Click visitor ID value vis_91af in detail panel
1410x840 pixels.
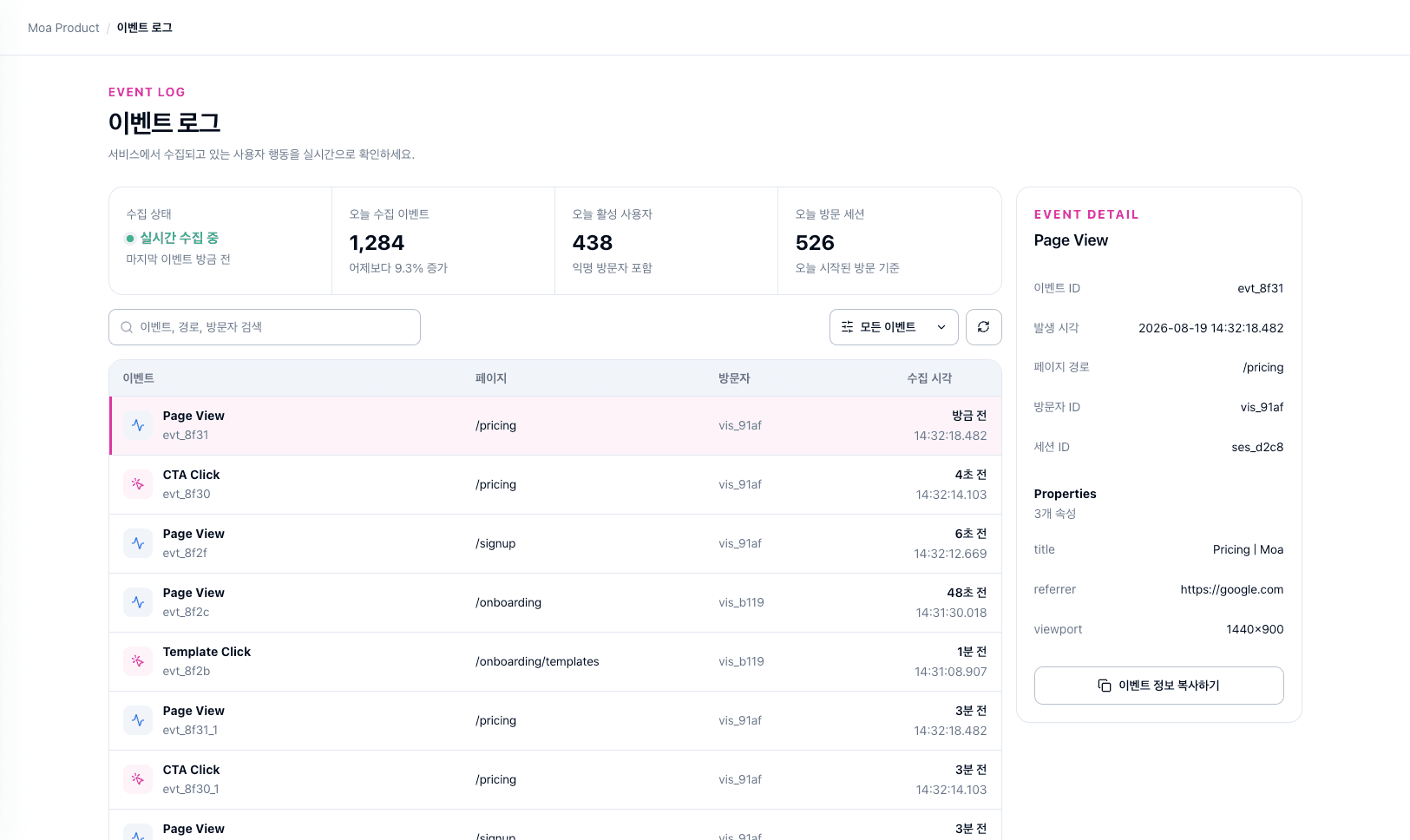click(1262, 407)
